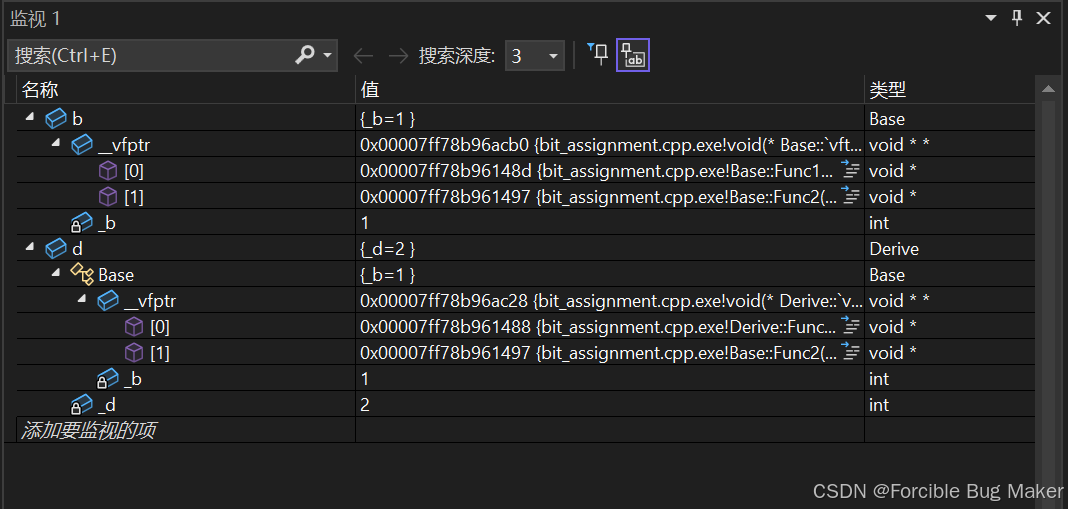The image size is (1068, 509).
Task: Click the scrollbar up arrow
Action: pos(1048,90)
